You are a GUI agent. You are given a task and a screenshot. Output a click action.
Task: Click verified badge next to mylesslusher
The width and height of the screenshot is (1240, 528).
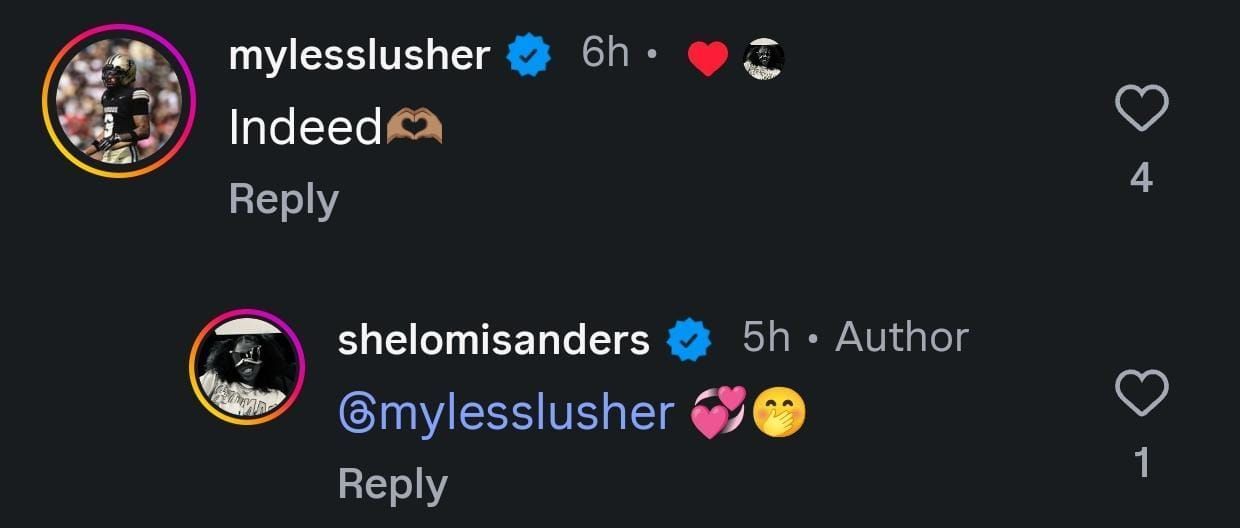point(529,56)
